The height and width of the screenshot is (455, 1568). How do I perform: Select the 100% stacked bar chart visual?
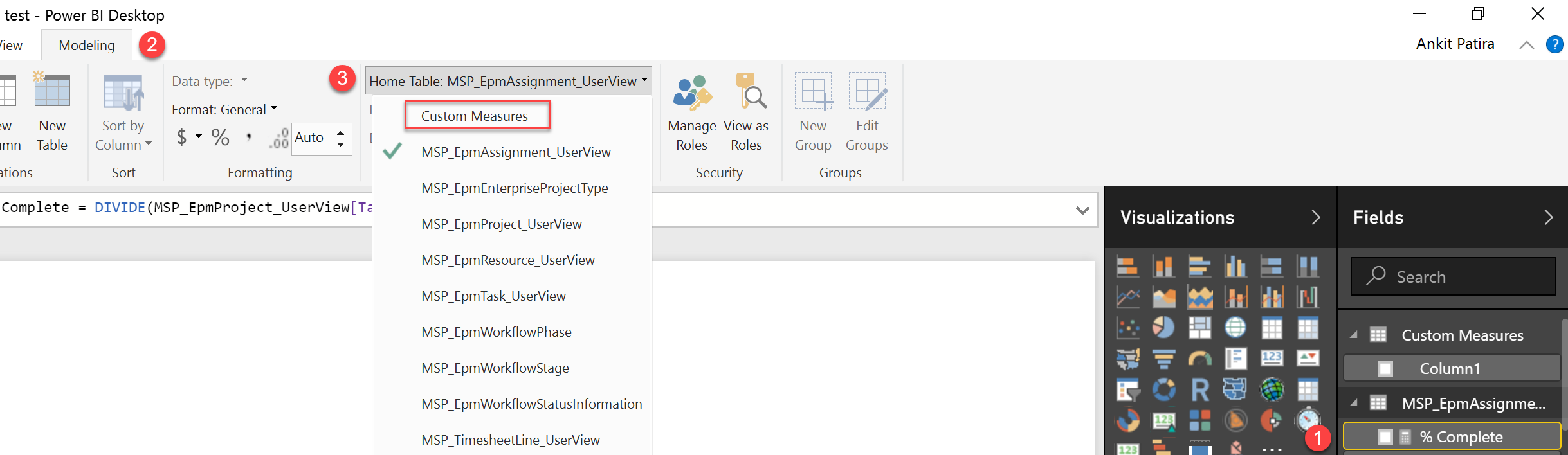pos(1272,265)
